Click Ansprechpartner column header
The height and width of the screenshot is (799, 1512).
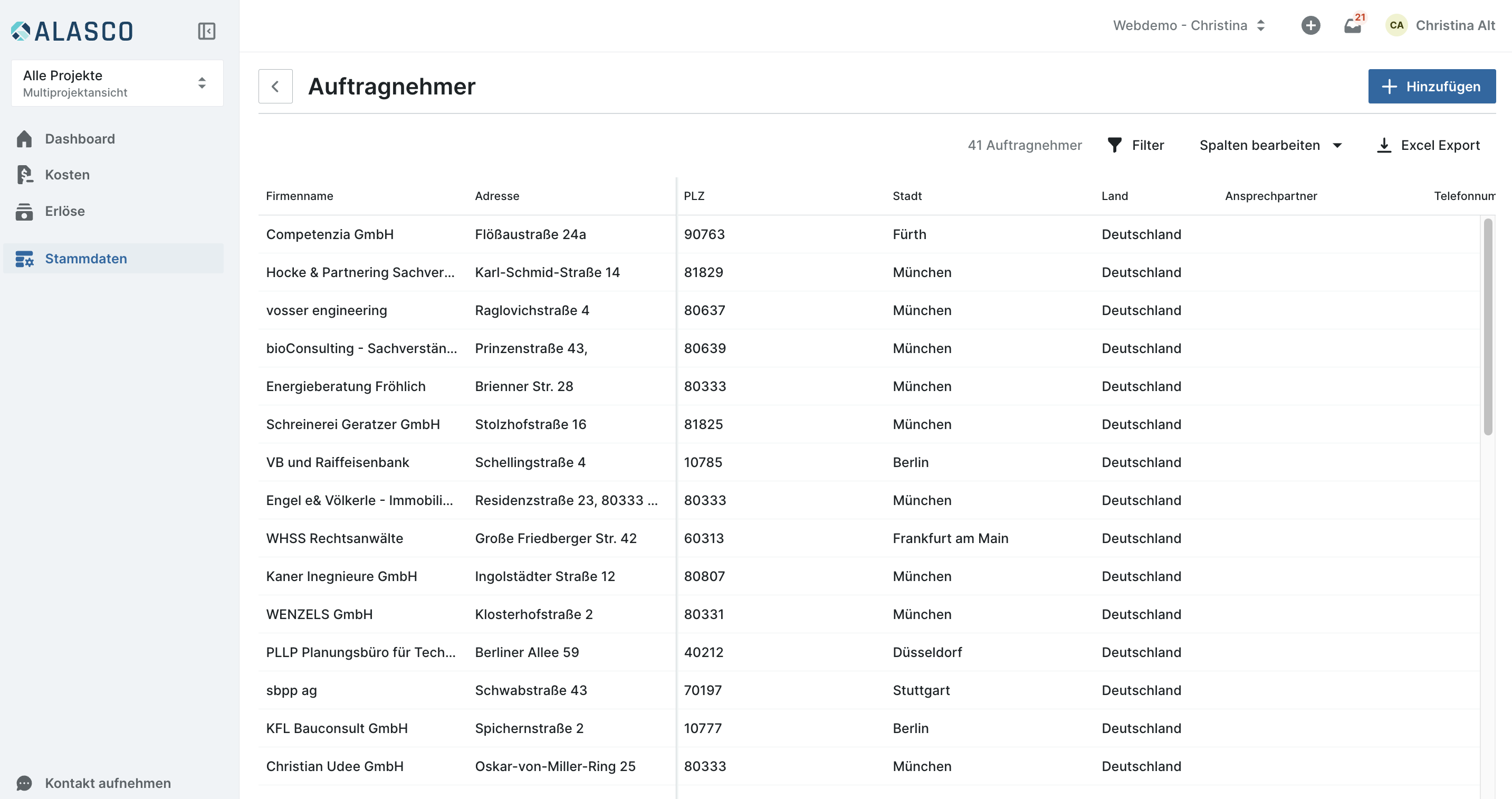pos(1271,196)
